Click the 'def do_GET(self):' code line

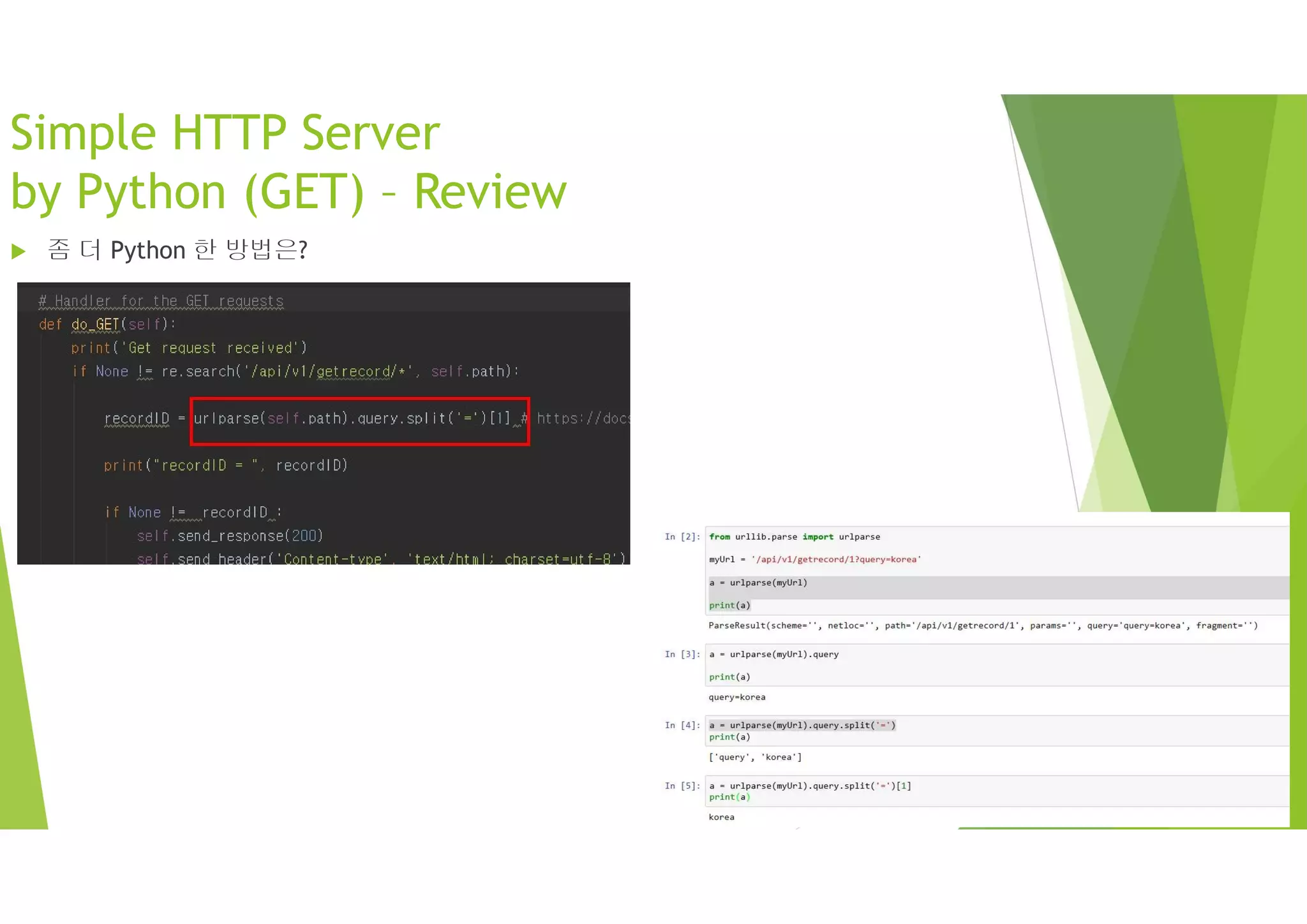tap(107, 324)
